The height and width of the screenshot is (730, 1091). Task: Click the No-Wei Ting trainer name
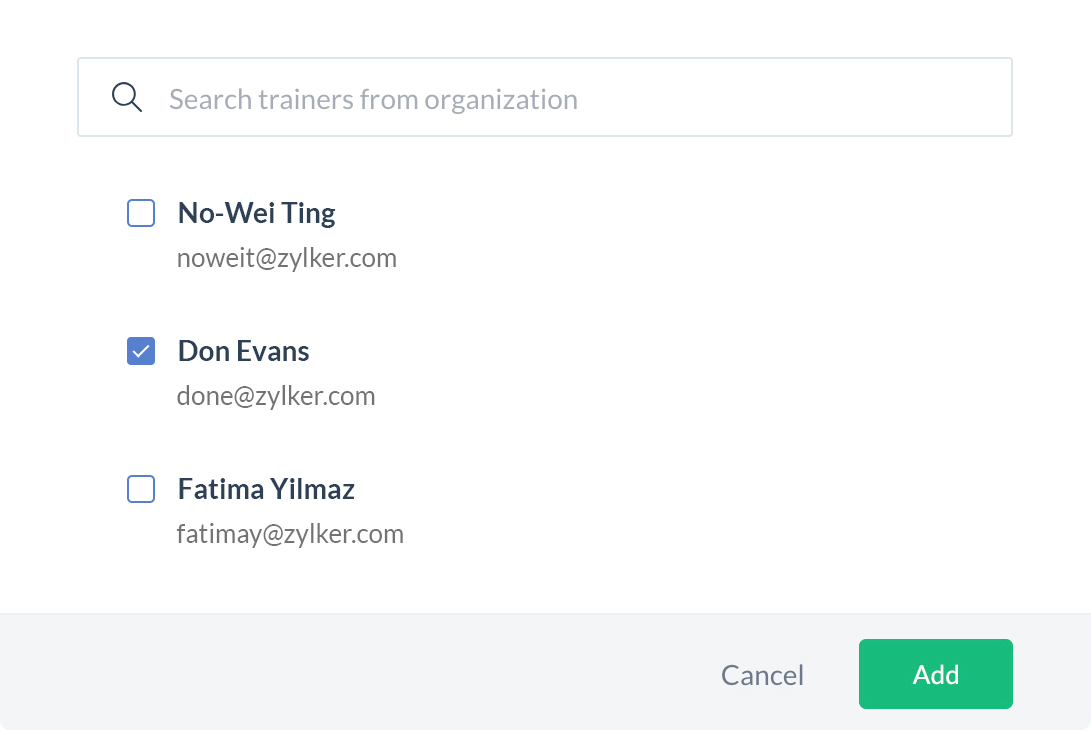[x=256, y=213]
